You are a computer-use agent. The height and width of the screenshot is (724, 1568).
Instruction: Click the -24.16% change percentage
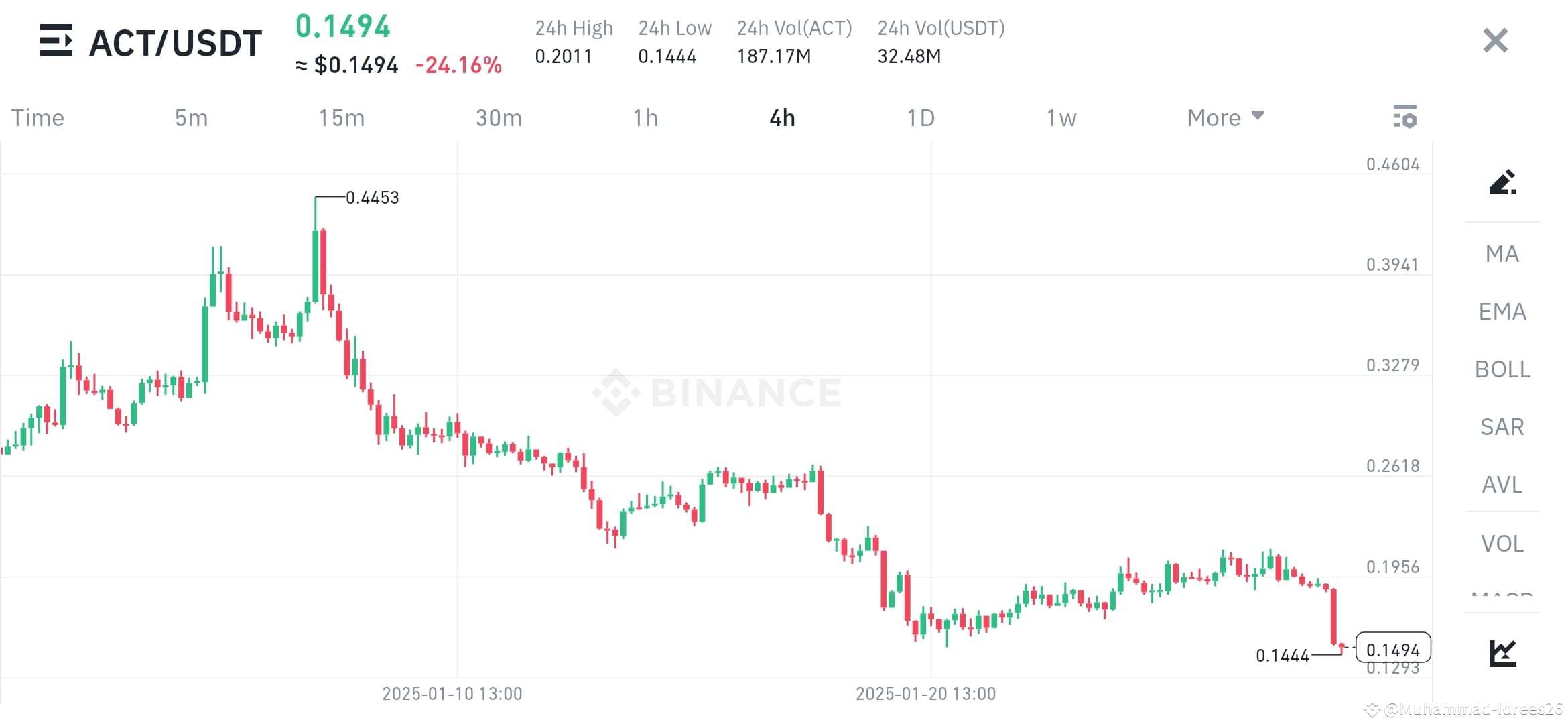pos(458,65)
